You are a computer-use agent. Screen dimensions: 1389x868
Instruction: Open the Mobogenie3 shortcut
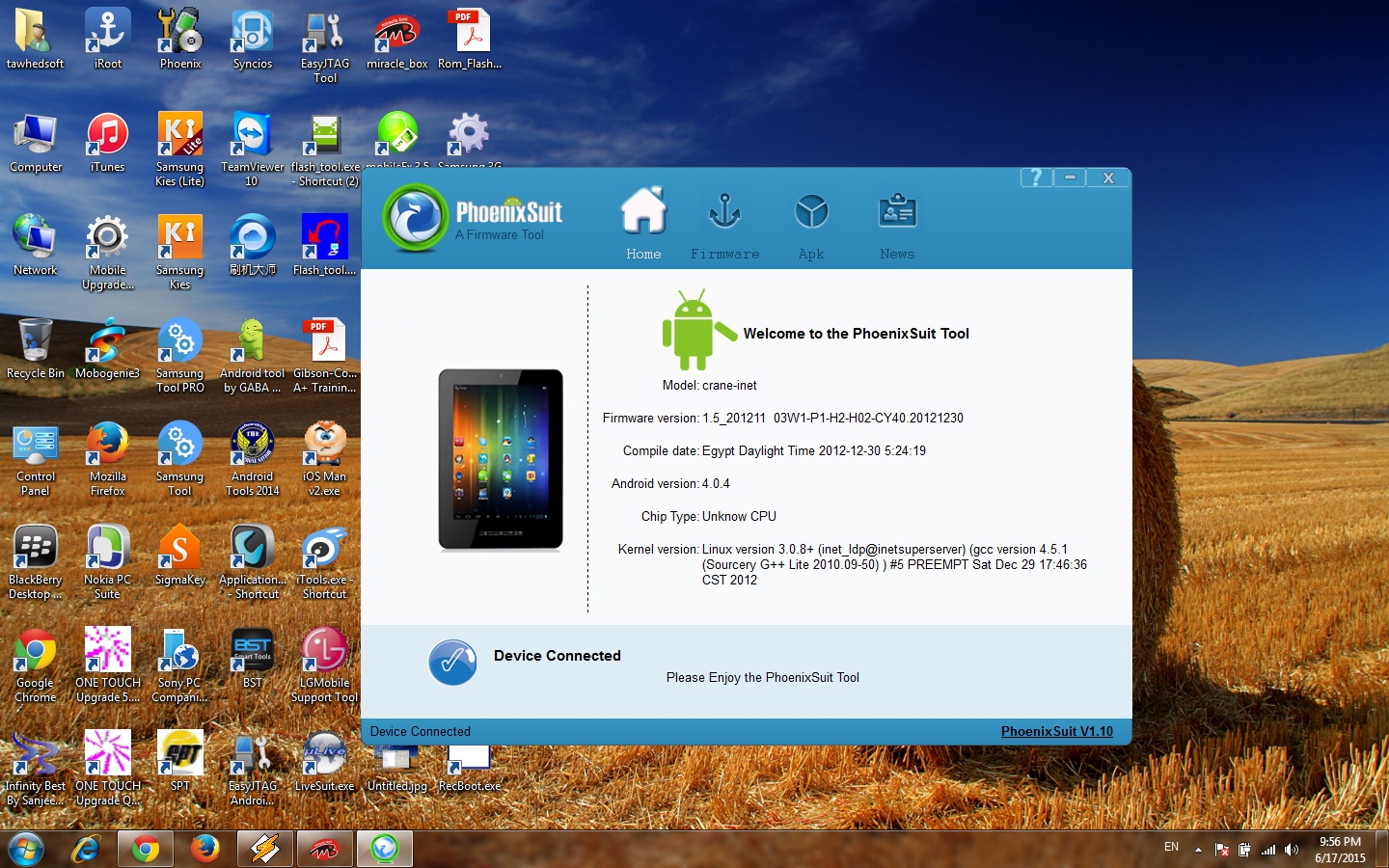coord(108,350)
